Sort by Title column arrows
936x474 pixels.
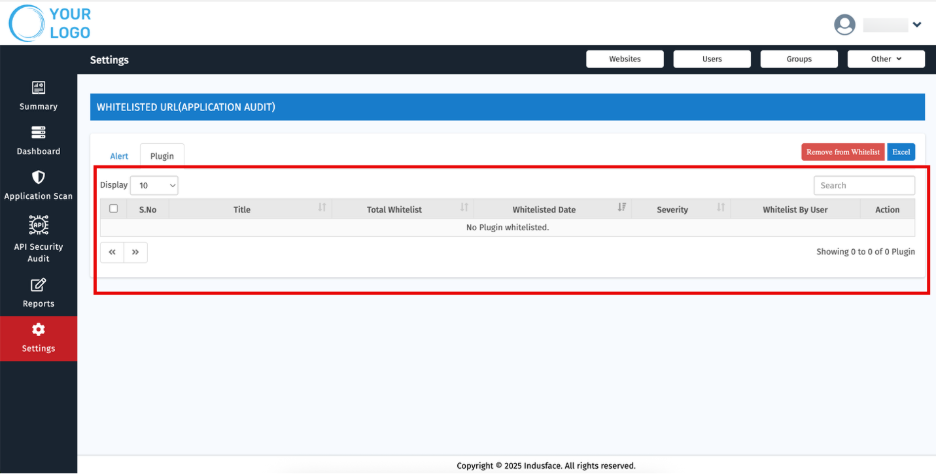(322, 208)
